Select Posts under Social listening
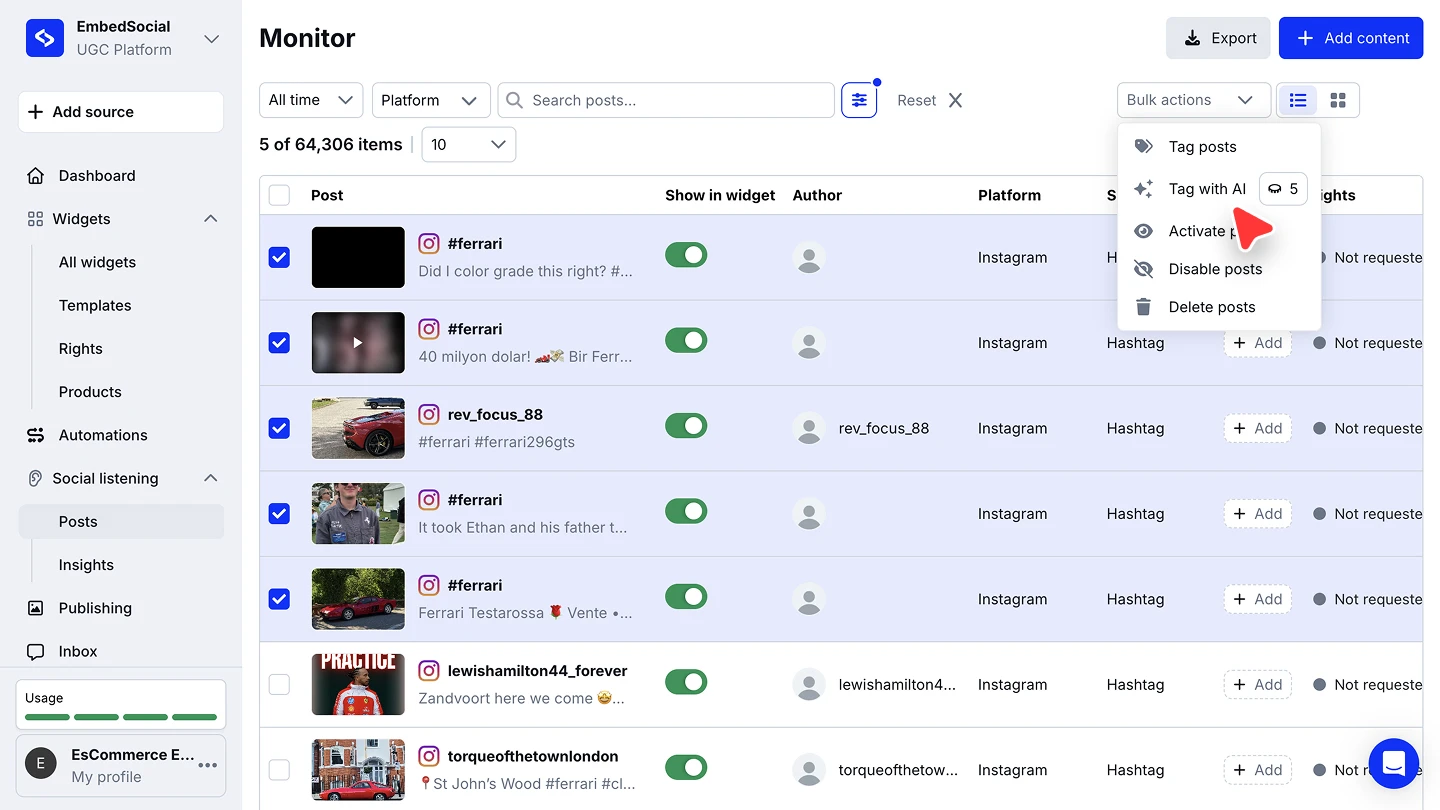The height and width of the screenshot is (810, 1440). click(x=121, y=522)
